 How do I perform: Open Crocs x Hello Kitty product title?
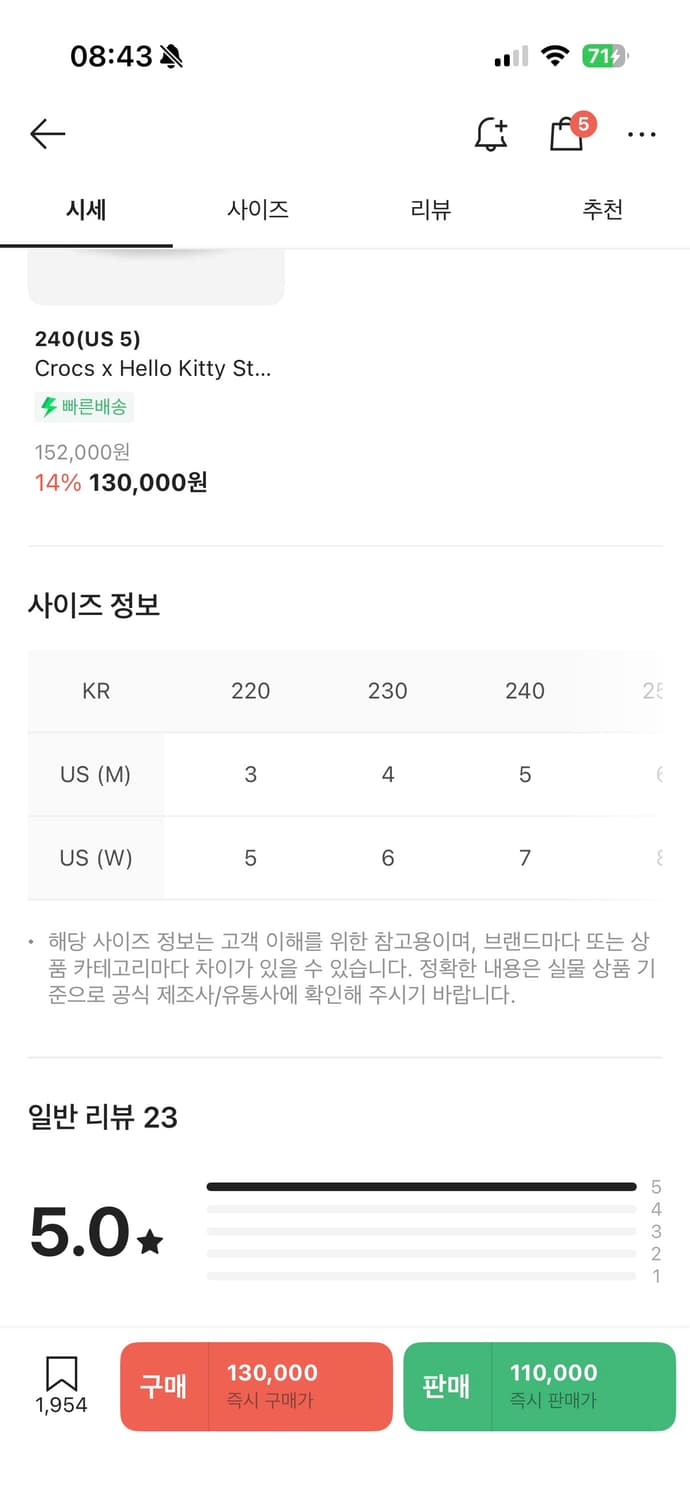[x=153, y=368]
